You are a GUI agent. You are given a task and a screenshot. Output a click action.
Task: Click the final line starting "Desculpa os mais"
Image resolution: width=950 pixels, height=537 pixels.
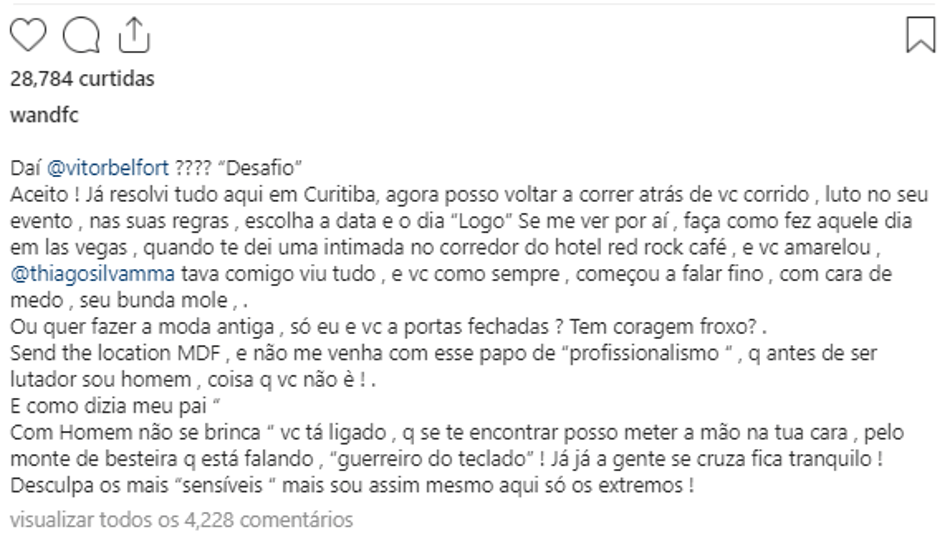pyautogui.click(x=352, y=485)
